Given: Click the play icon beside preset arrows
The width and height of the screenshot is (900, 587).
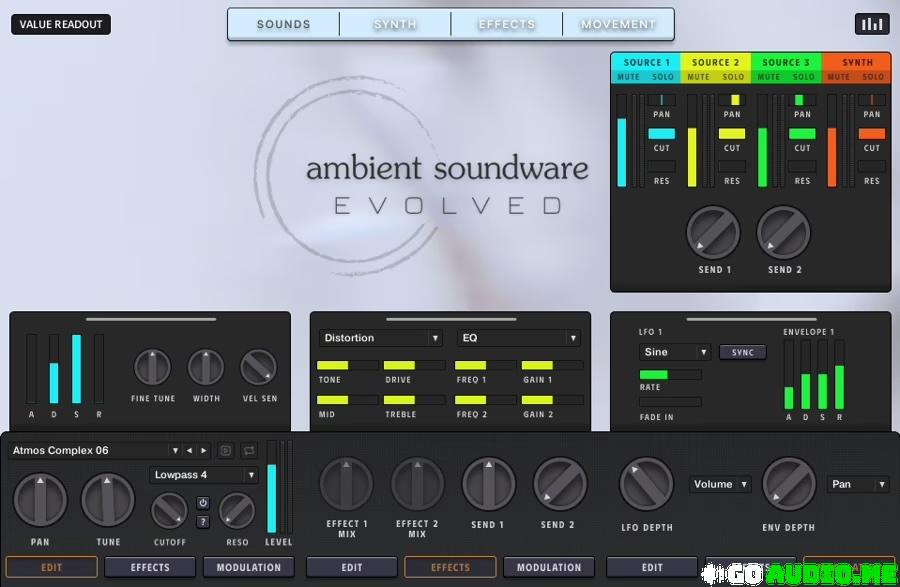Looking at the screenshot, I should point(226,451).
